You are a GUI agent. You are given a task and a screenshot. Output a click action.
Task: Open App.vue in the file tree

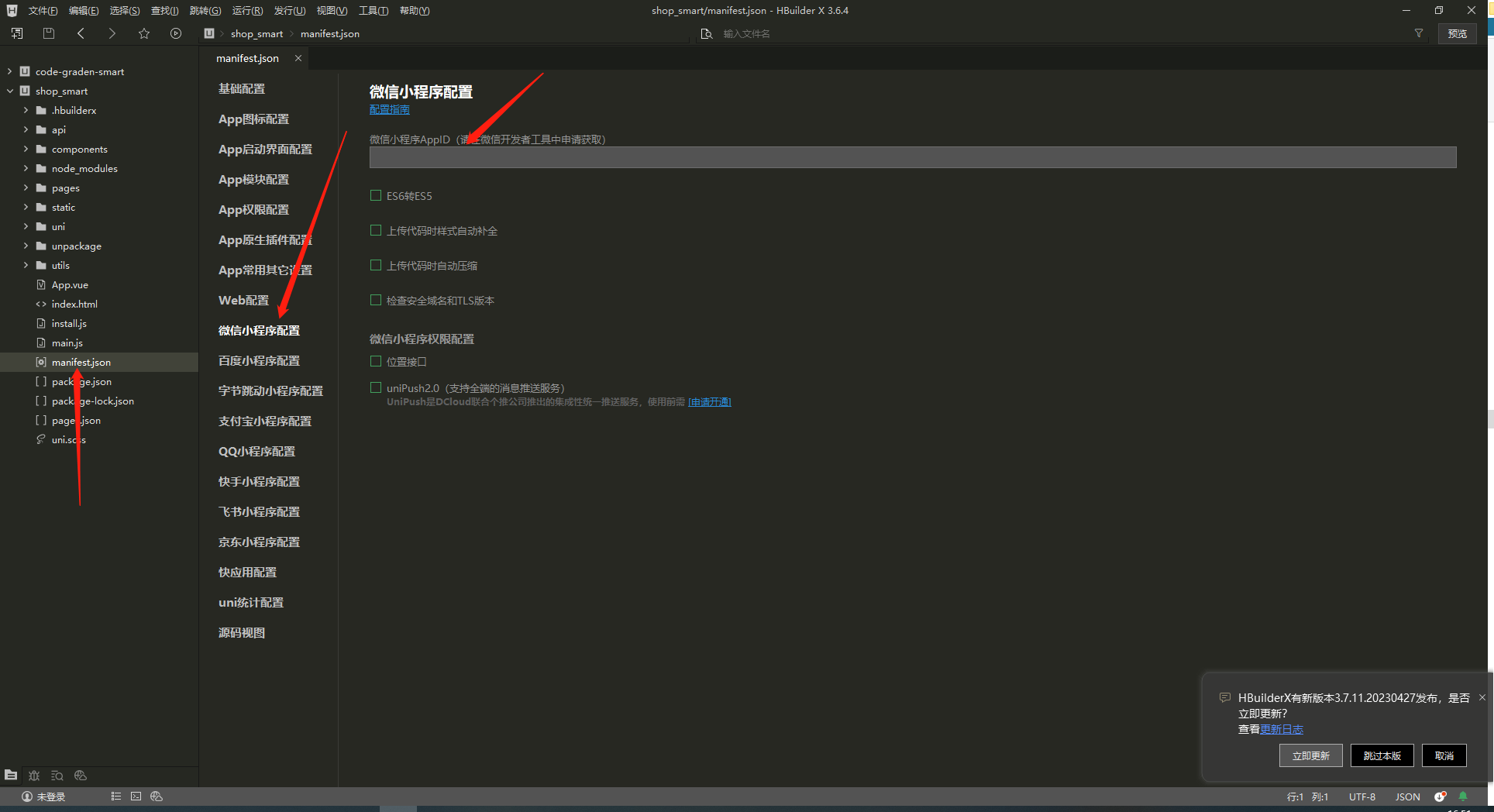pyautogui.click(x=70, y=285)
